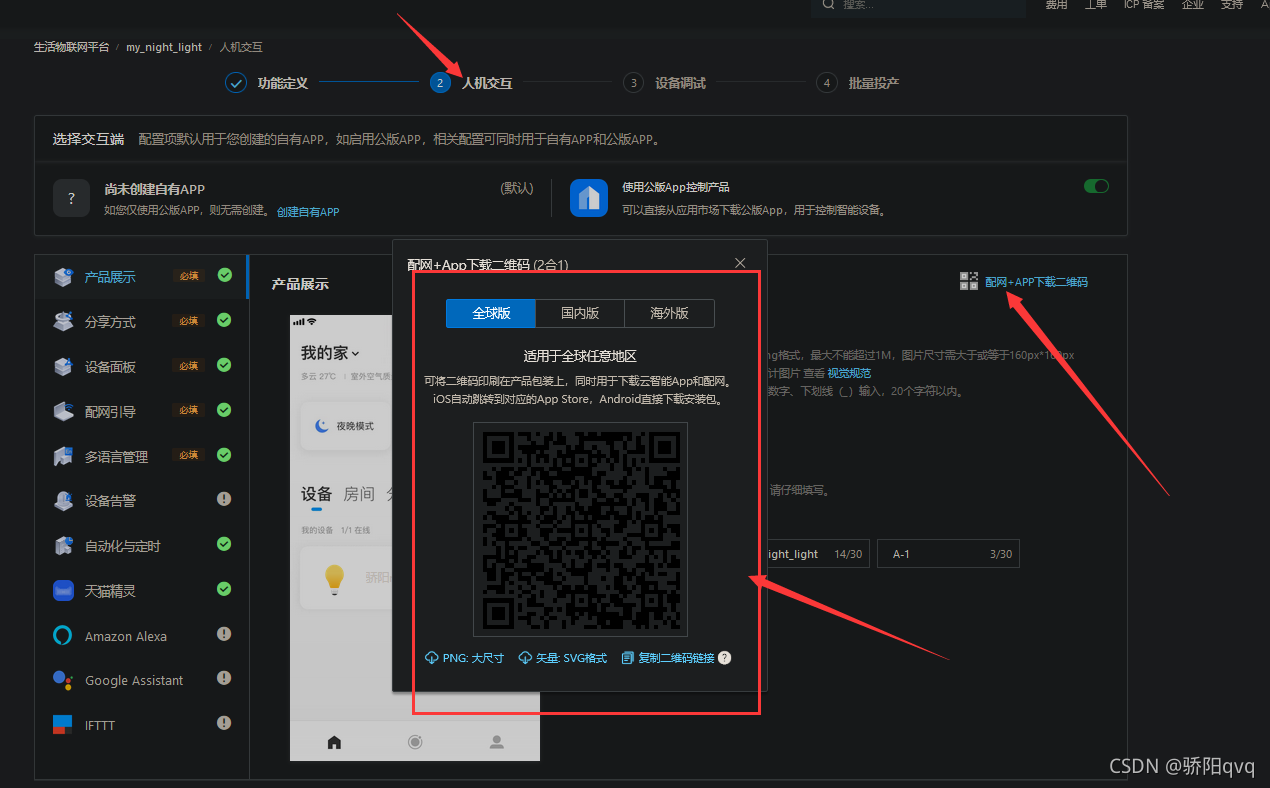Click 复制二维码链接

676,658
